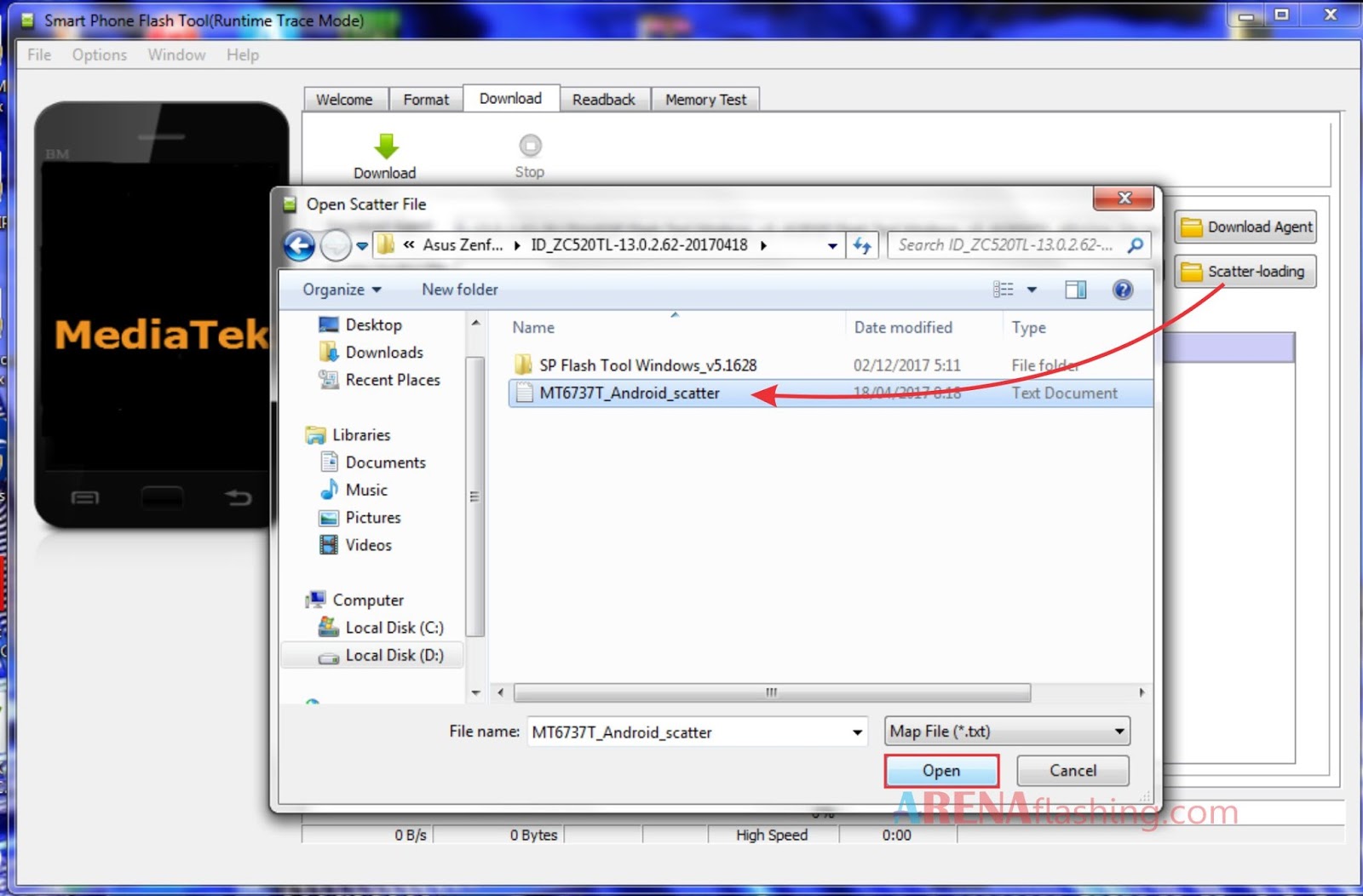The image size is (1363, 896).
Task: Select the MT6737T_Android_scatter file
Action: (631, 393)
